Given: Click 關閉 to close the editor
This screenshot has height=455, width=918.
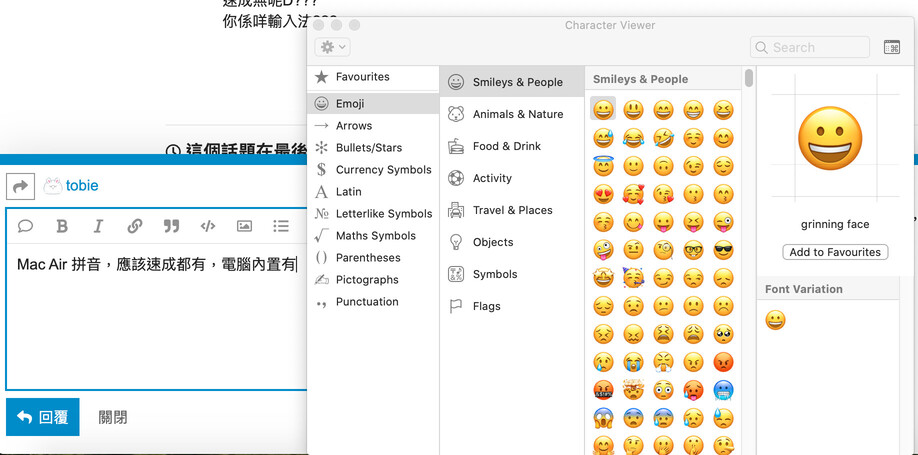Looking at the screenshot, I should pyautogui.click(x=113, y=418).
